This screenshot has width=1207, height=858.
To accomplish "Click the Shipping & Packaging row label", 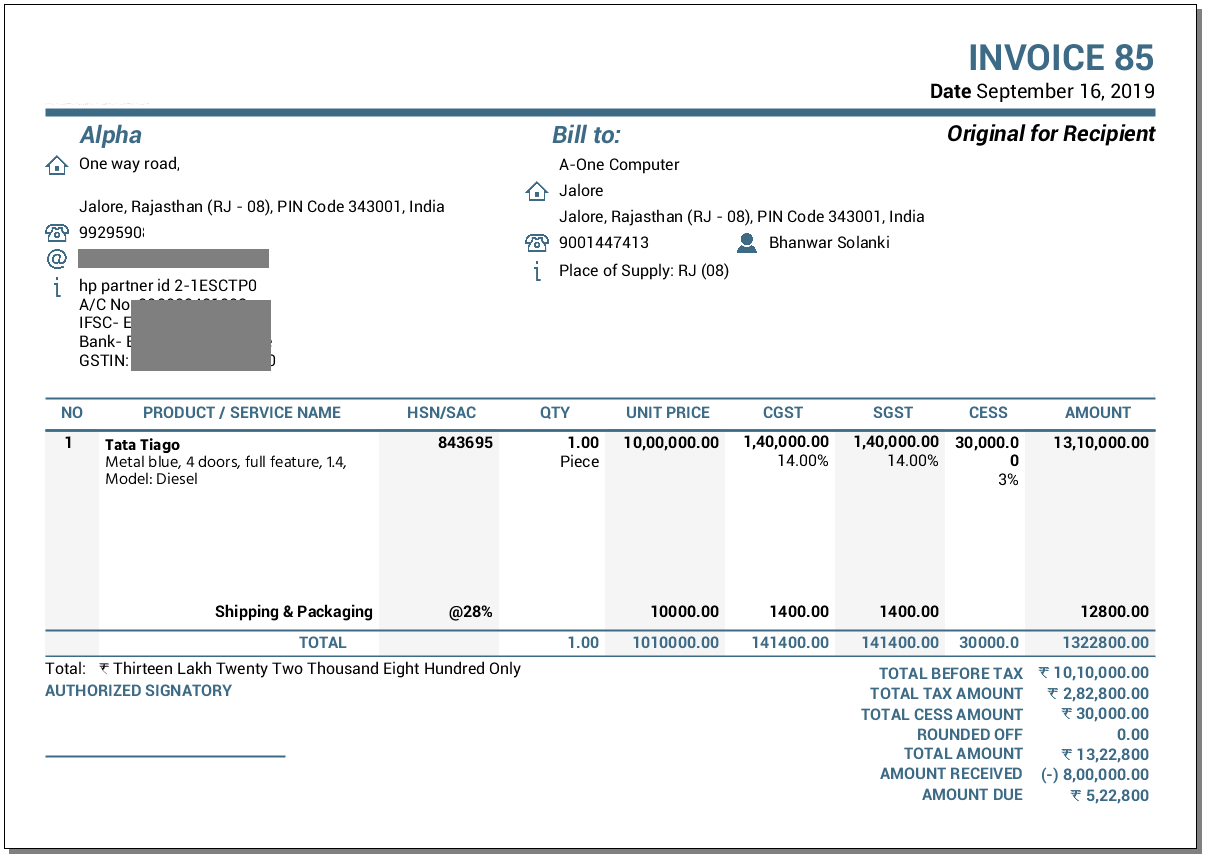I will pos(293,612).
